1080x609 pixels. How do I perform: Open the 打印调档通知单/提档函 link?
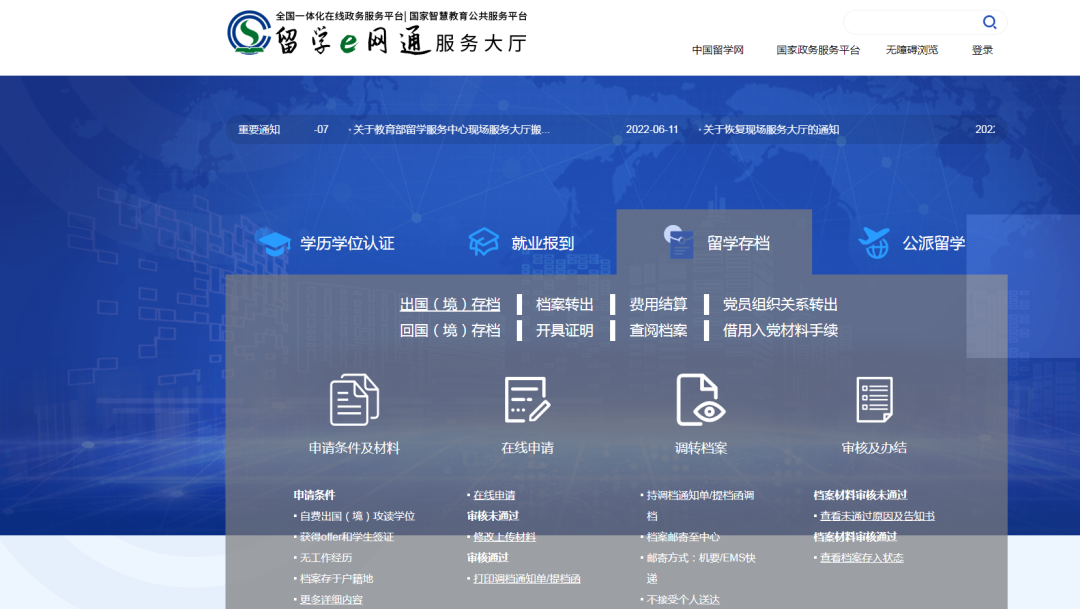pos(526,578)
